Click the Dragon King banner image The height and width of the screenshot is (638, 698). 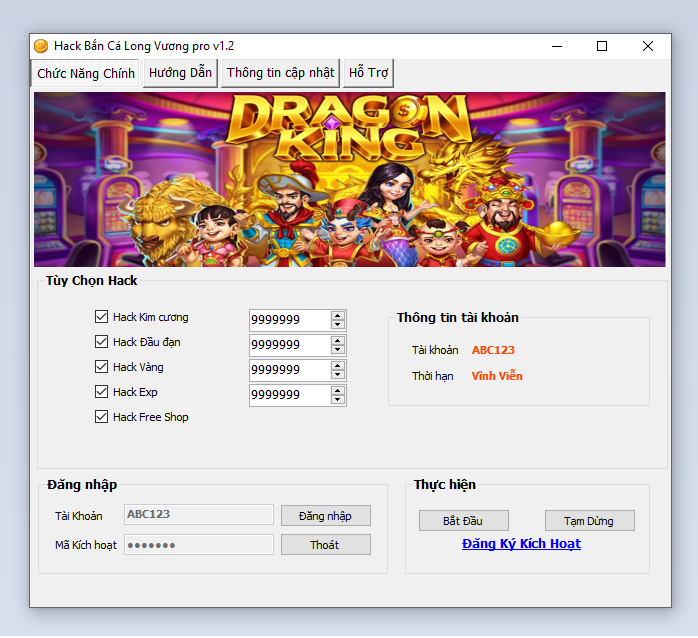point(349,180)
